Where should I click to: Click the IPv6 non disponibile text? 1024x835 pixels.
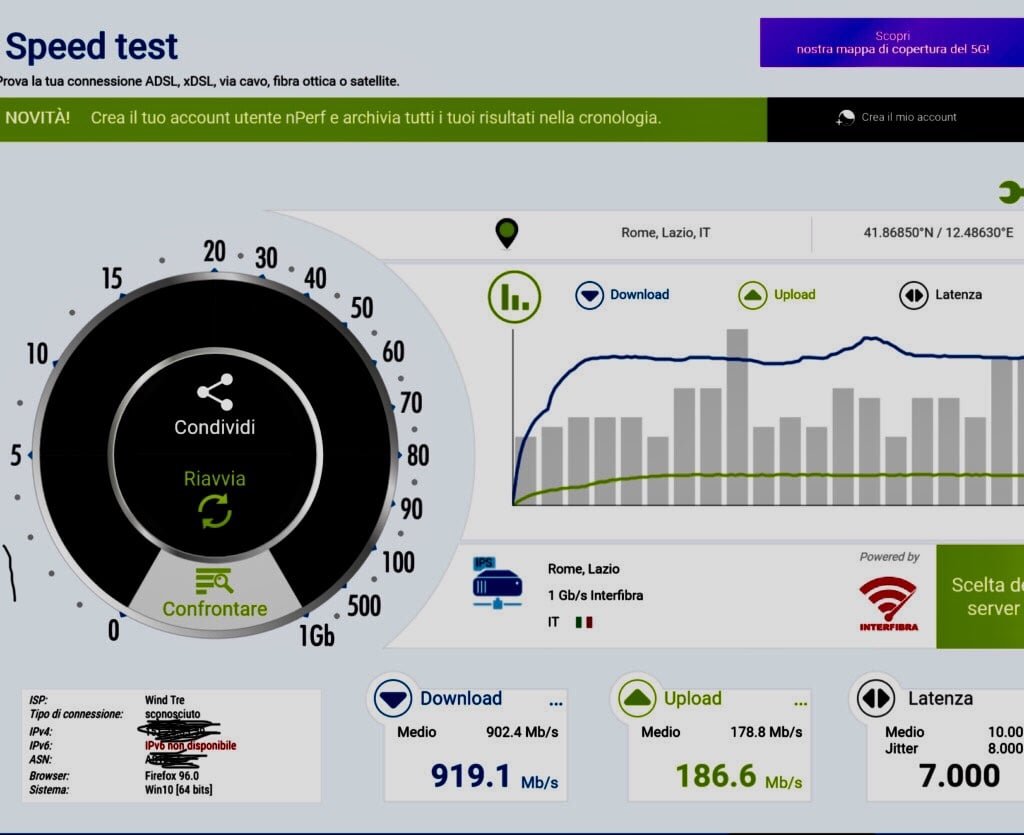tap(191, 746)
